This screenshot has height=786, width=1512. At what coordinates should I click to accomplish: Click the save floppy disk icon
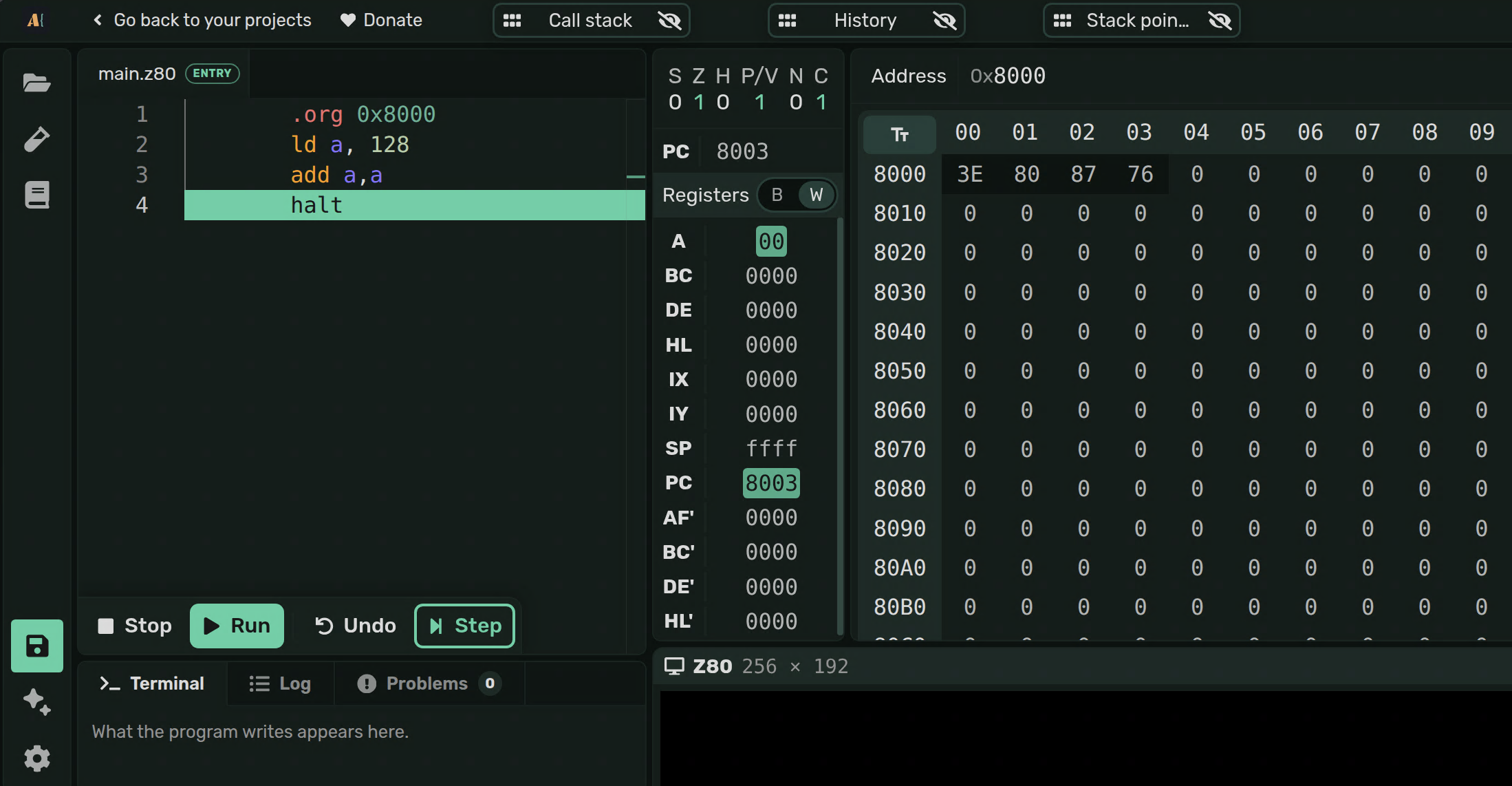tap(37, 646)
